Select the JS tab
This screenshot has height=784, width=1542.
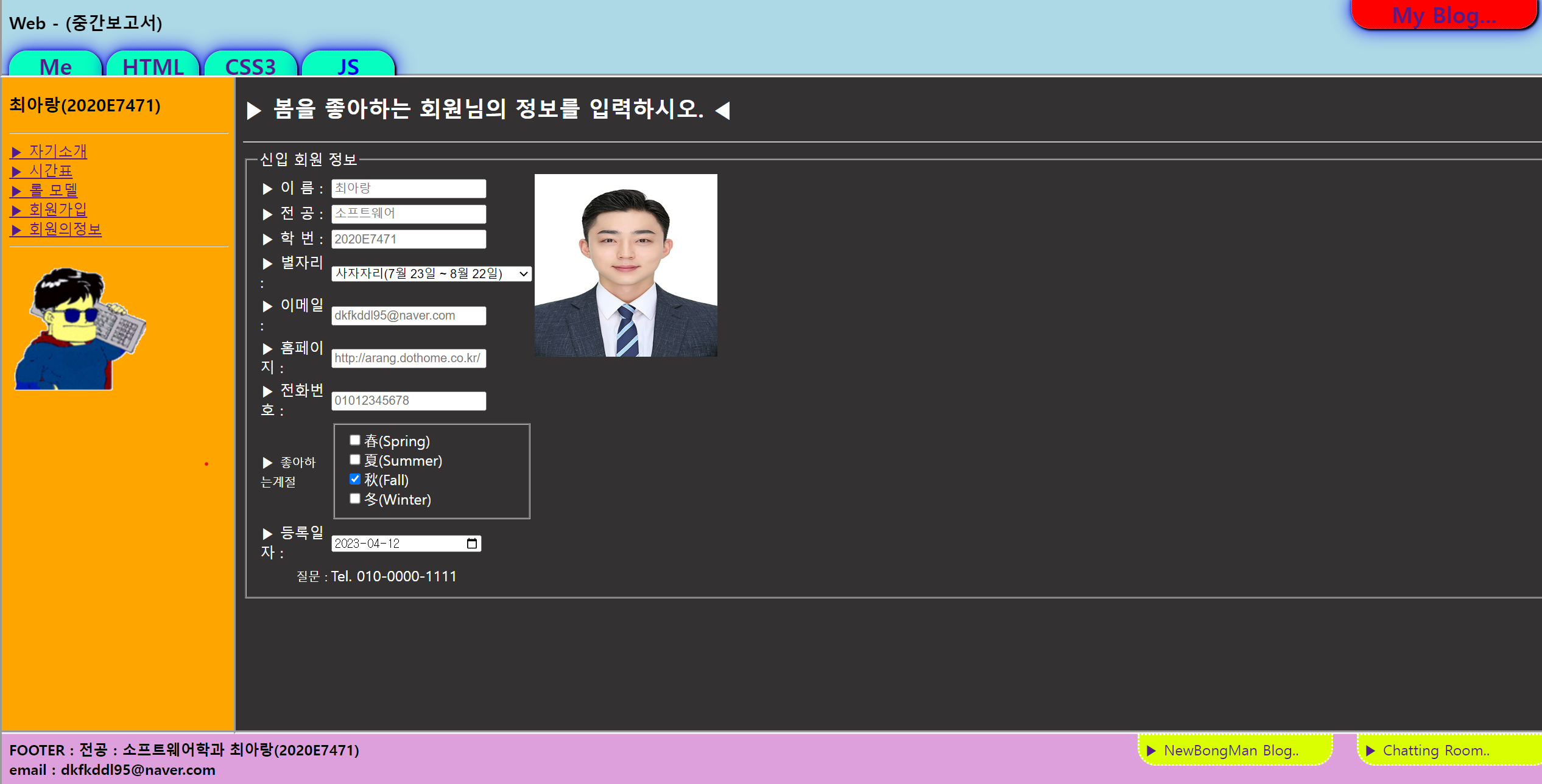click(348, 65)
